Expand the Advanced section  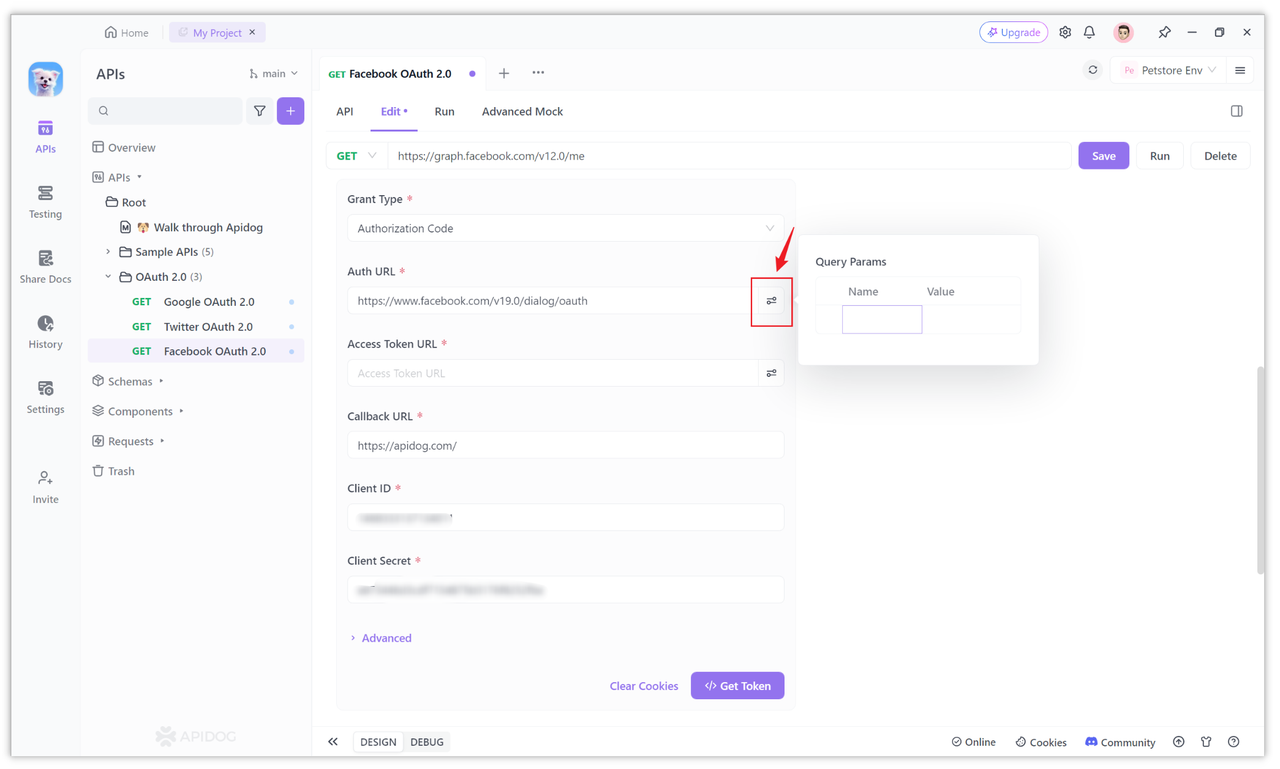click(x=380, y=638)
